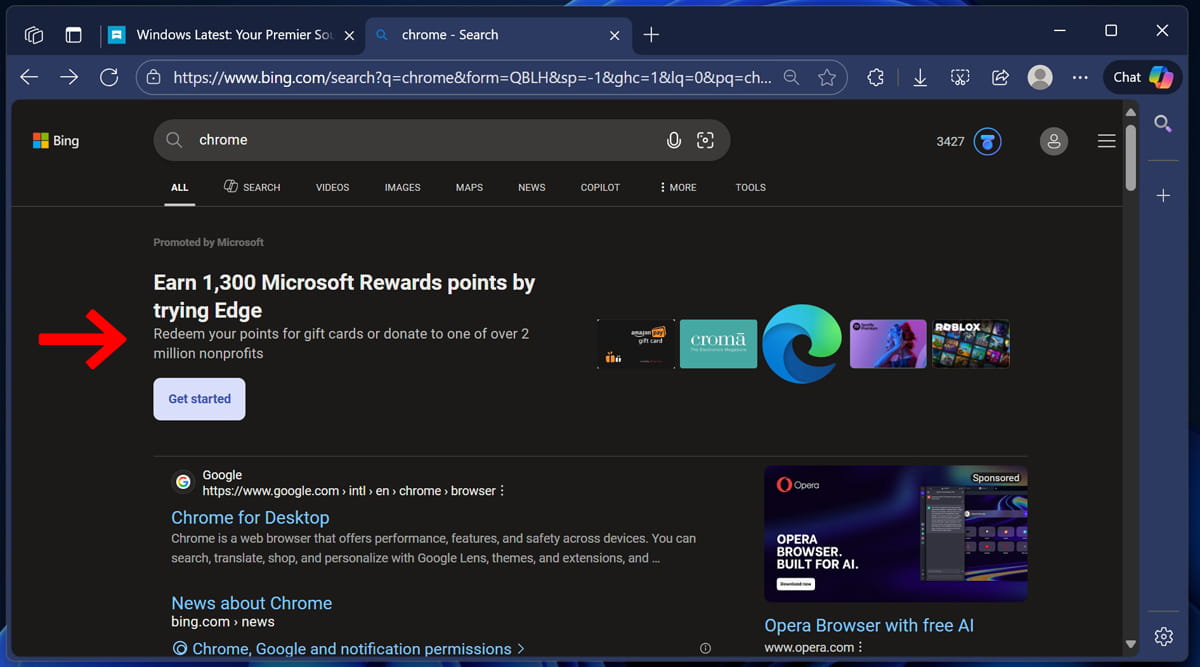This screenshot has height=667, width=1200.
Task: Refresh the page using reload icon
Action: coord(109,77)
